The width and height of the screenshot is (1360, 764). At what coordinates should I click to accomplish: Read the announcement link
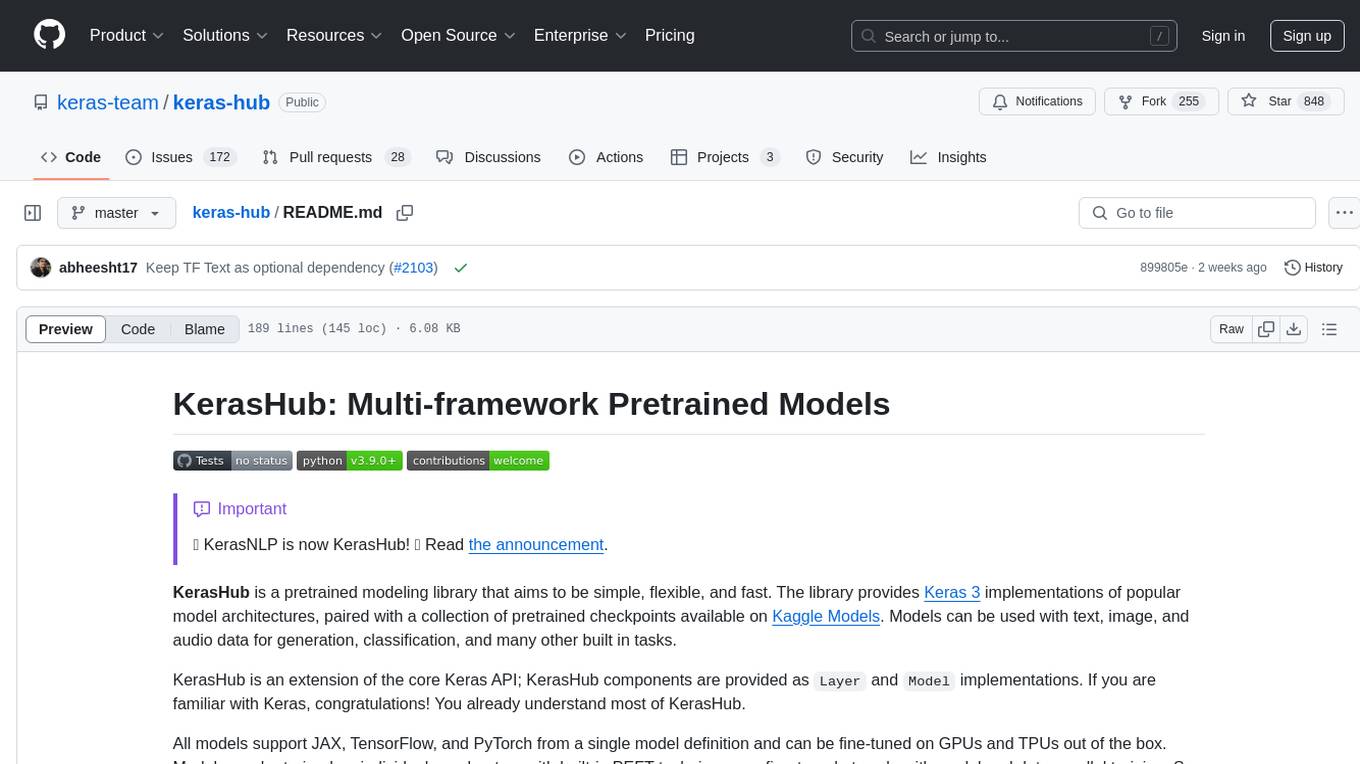536,544
